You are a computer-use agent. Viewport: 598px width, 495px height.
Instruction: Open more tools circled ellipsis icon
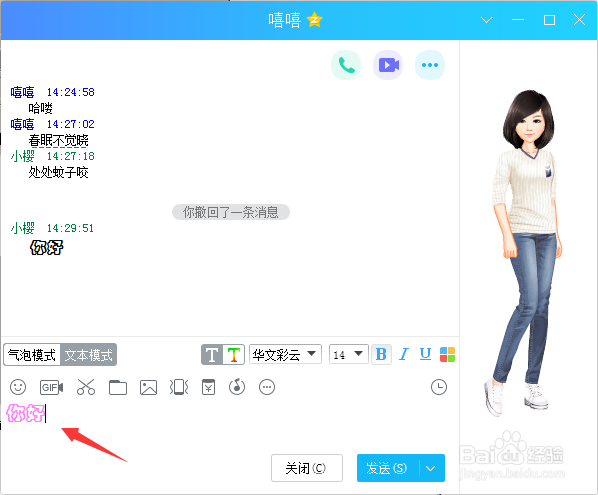(267, 387)
